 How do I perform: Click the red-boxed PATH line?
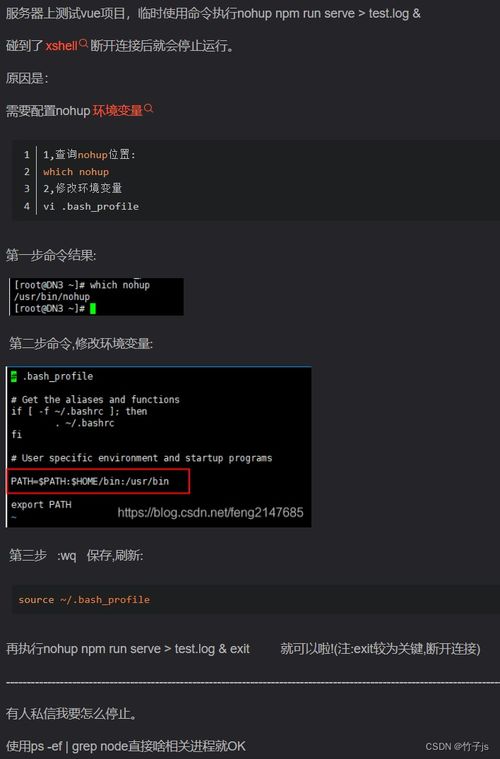click(x=98, y=481)
